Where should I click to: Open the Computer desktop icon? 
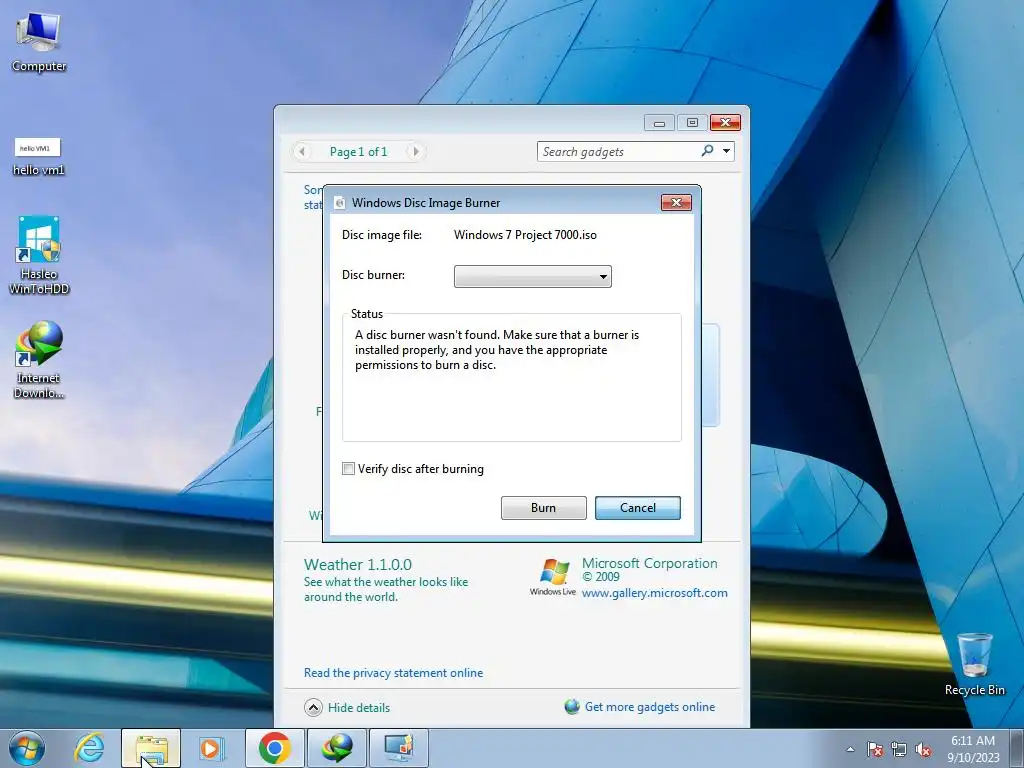point(39,41)
